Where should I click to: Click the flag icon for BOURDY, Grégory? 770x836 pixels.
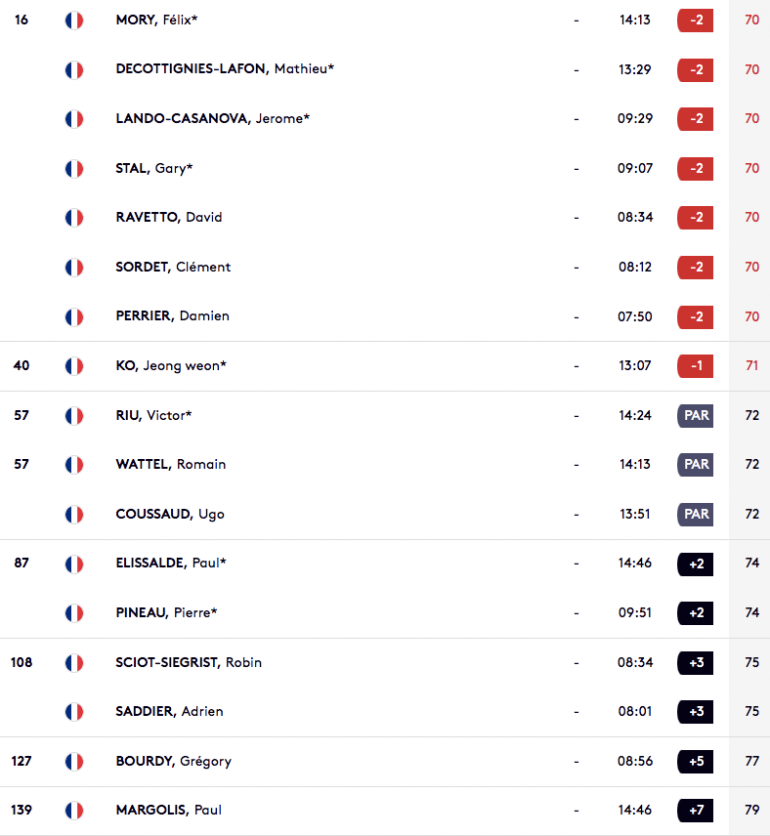[x=74, y=761]
